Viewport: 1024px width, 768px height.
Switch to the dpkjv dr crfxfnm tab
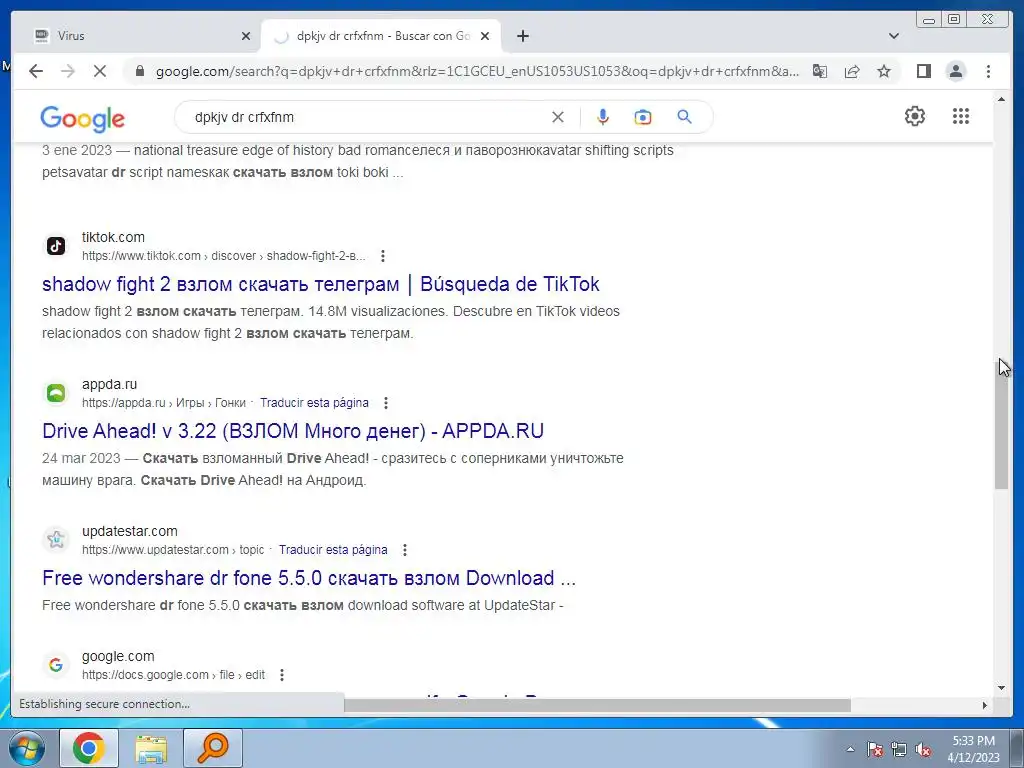pos(381,36)
